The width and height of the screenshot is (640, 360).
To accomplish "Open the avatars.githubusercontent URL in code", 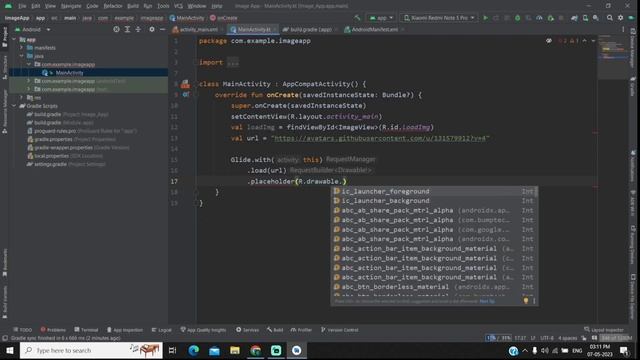I will click(x=380, y=138).
